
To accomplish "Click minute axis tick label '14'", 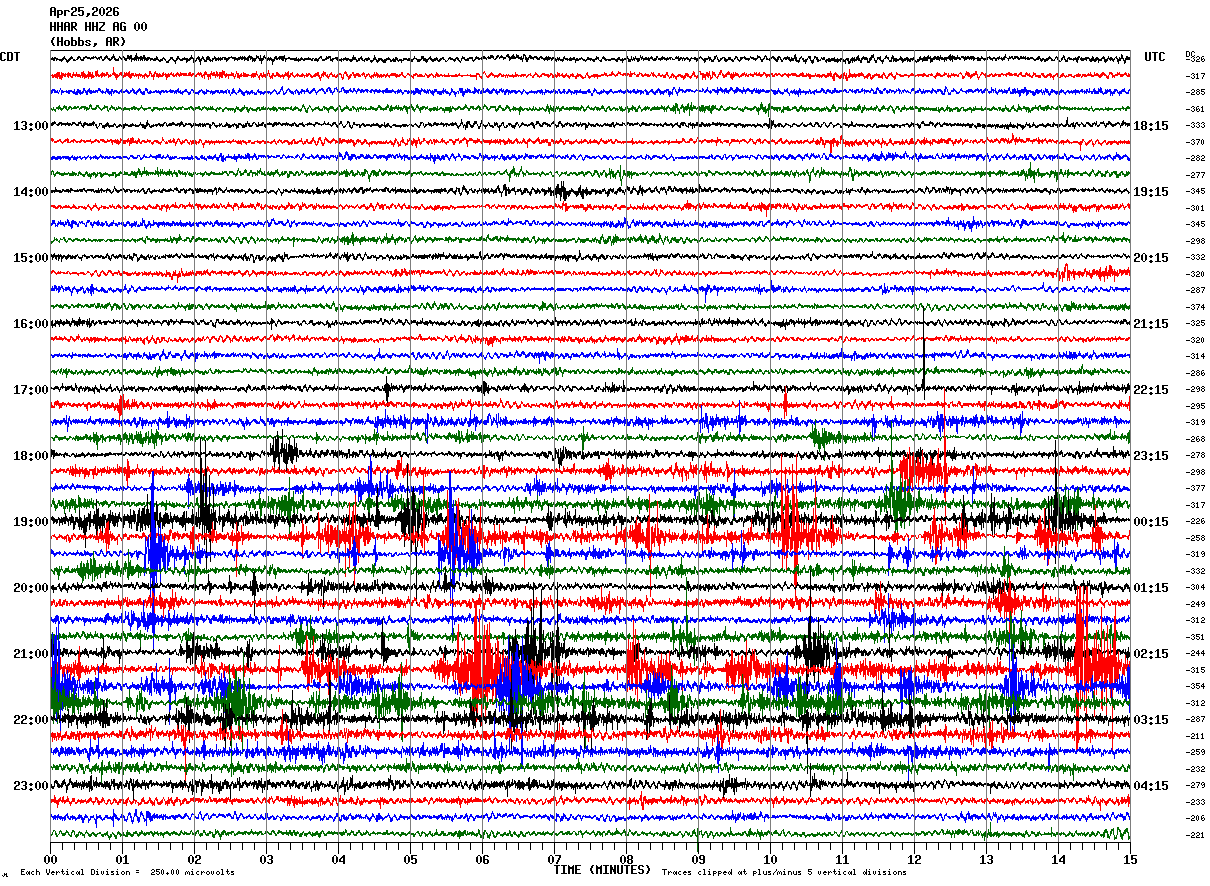I will coord(1058,860).
